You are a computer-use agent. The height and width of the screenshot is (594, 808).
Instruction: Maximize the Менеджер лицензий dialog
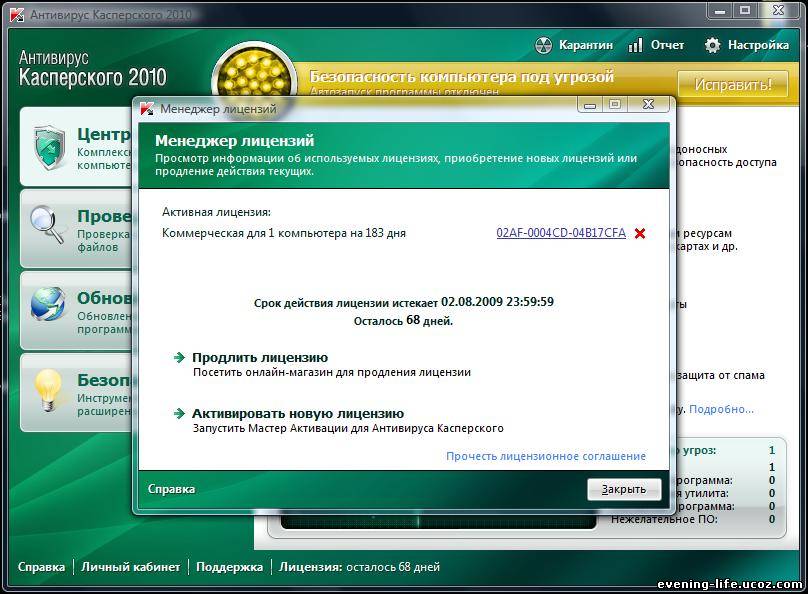[615, 105]
